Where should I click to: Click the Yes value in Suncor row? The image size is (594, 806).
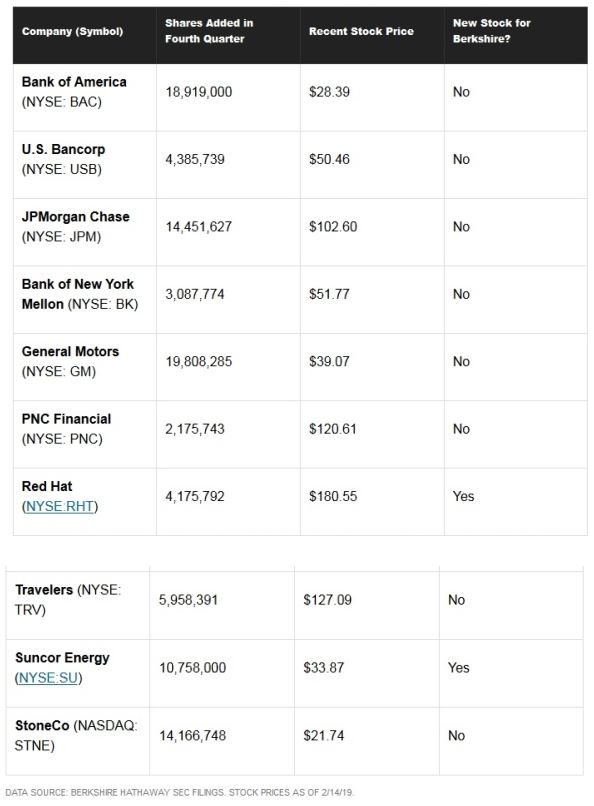tap(459, 668)
